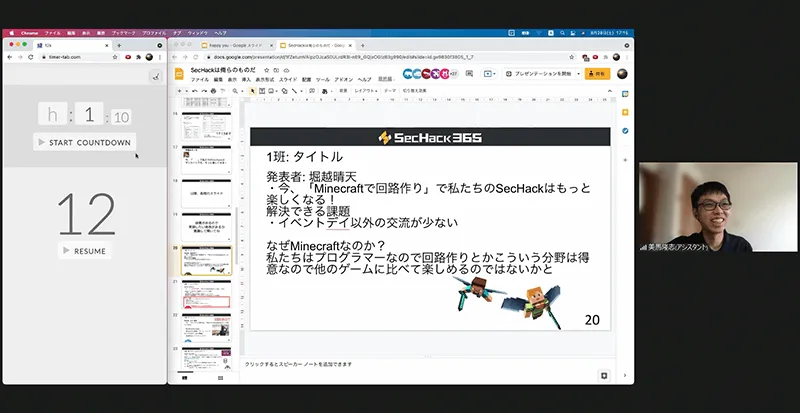Viewport: 800px width, 413px height.
Task: Click the undo arrow in Slides toolbar
Action: [194, 91]
